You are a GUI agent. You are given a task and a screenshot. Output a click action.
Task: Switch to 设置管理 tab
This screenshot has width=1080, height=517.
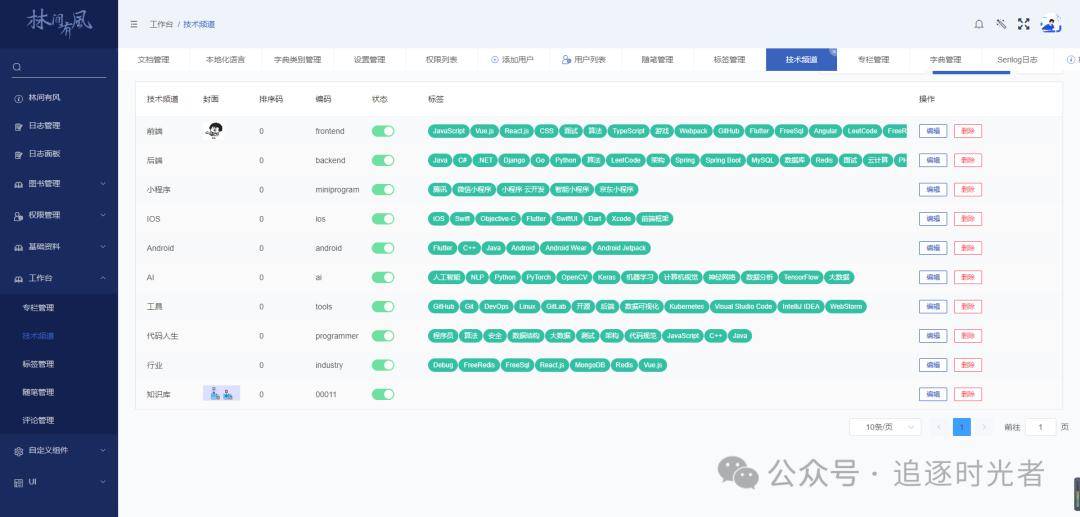pyautogui.click(x=370, y=60)
